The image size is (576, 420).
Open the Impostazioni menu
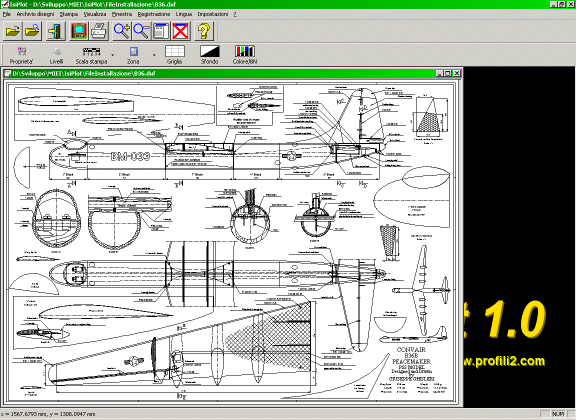point(213,14)
